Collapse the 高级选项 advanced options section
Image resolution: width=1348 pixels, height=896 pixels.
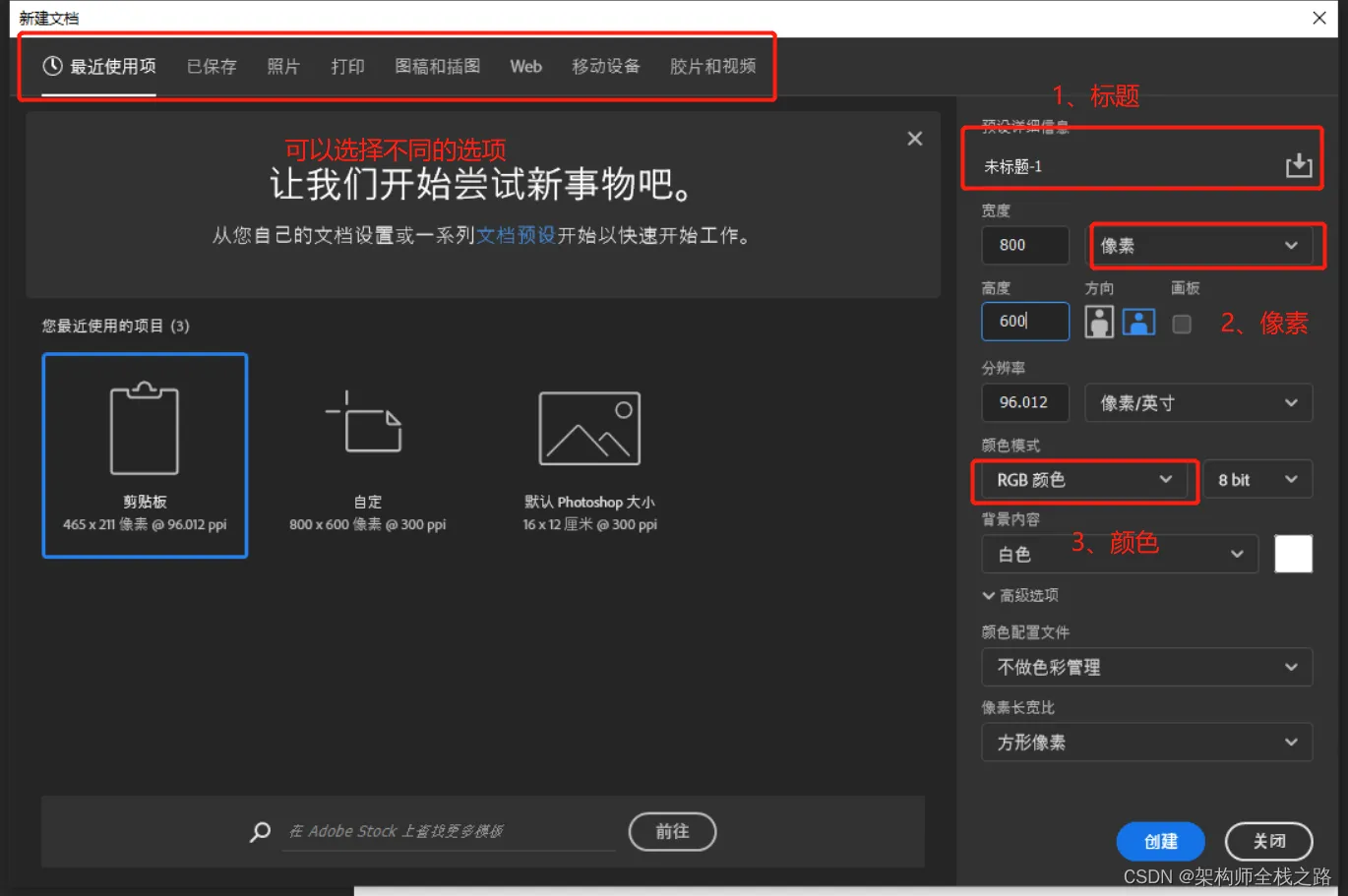click(x=1020, y=595)
